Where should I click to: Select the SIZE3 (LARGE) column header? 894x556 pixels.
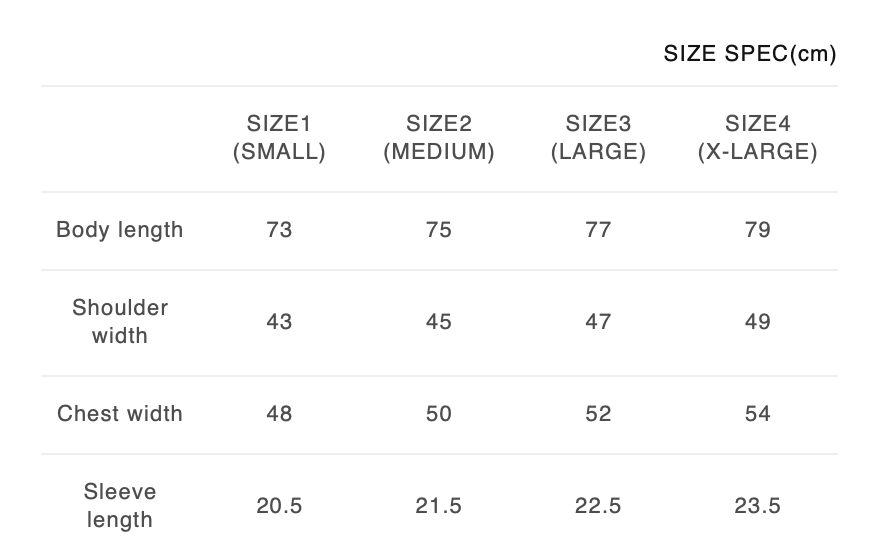click(598, 138)
